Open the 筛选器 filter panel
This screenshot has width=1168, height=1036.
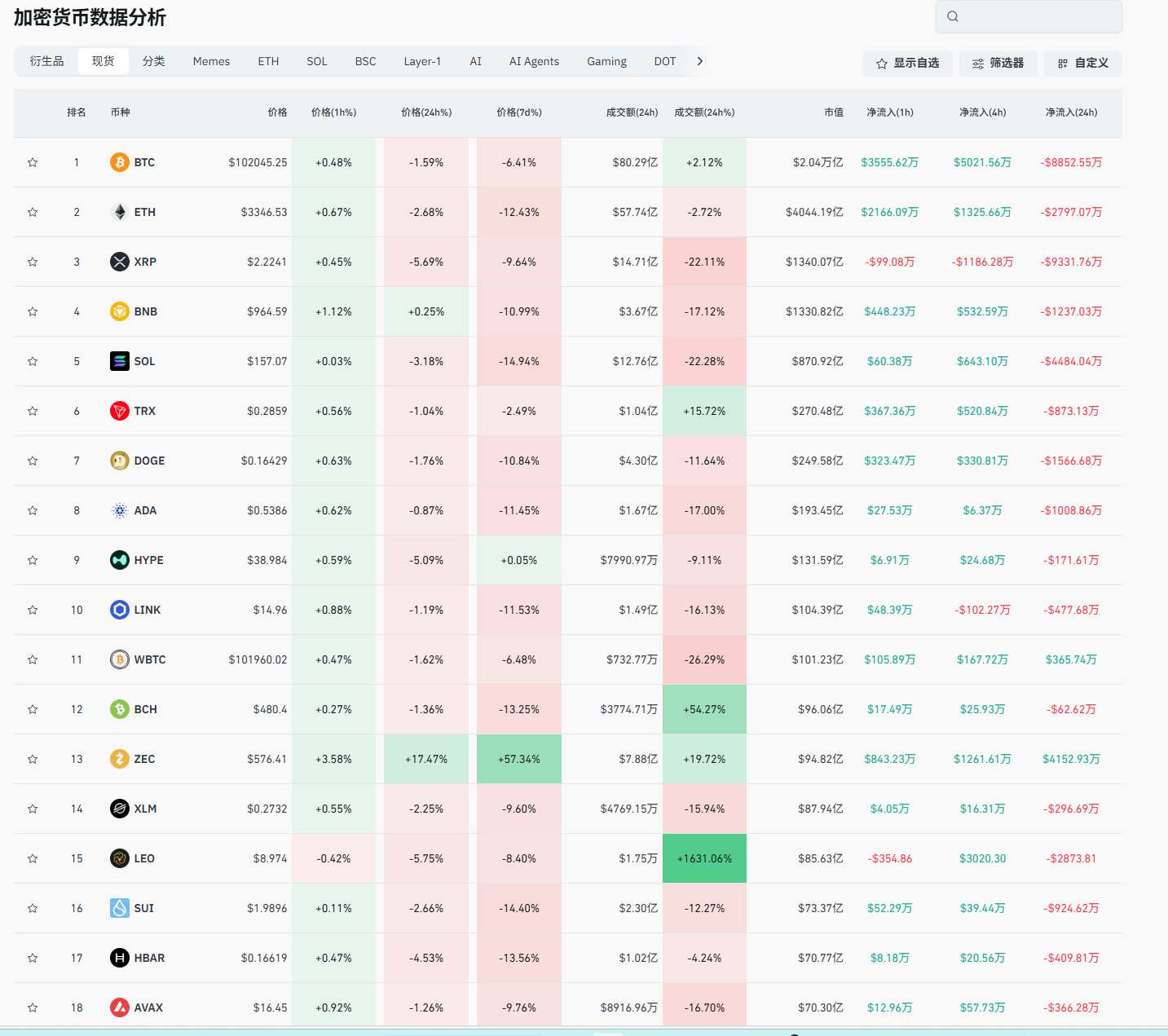(998, 63)
